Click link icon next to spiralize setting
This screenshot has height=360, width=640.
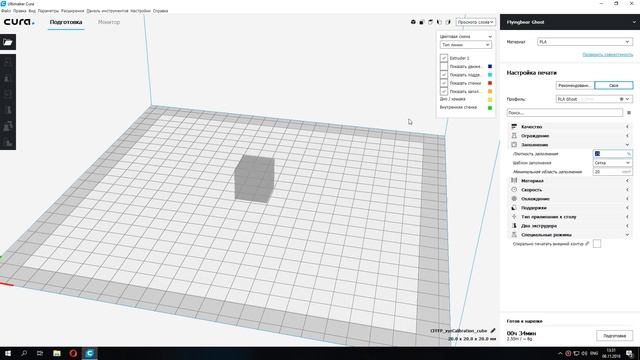pyautogui.click(x=587, y=244)
